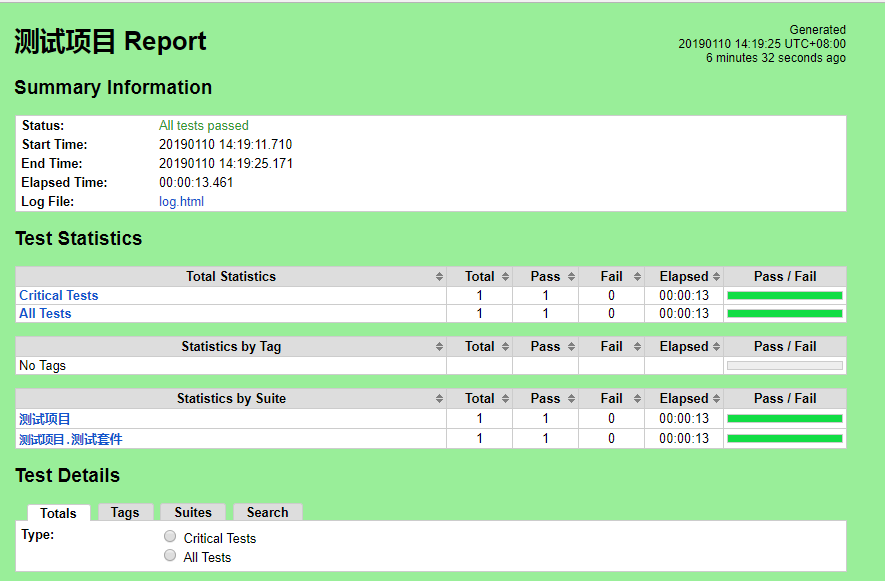Click the 测试项目.测试套件 pass/fail bar
885x581 pixels.
coord(785,438)
